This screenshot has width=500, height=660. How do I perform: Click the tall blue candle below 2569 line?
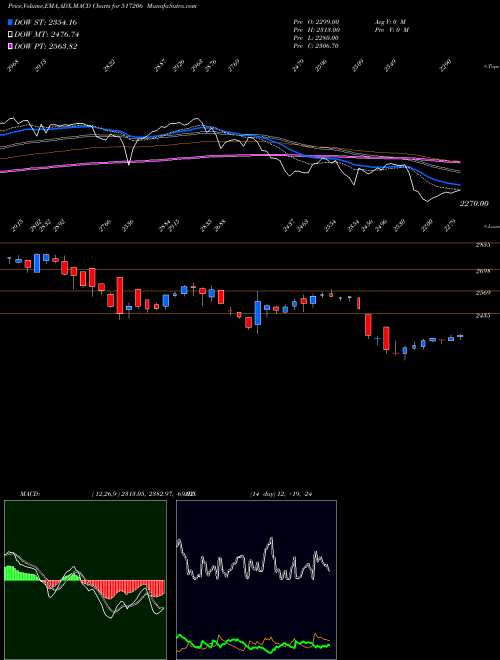258,313
